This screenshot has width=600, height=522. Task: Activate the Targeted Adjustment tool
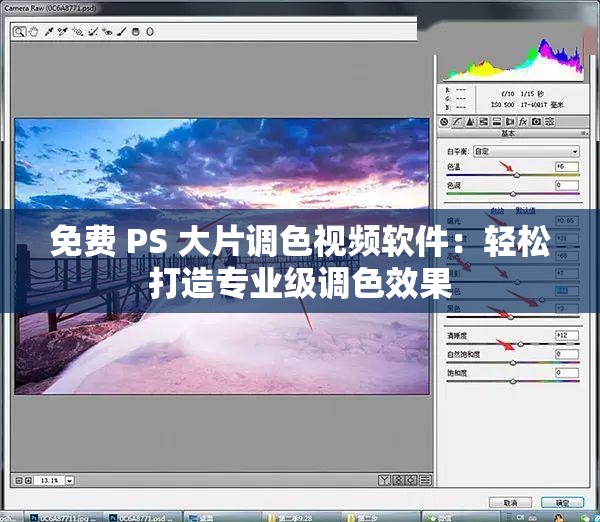(78, 31)
